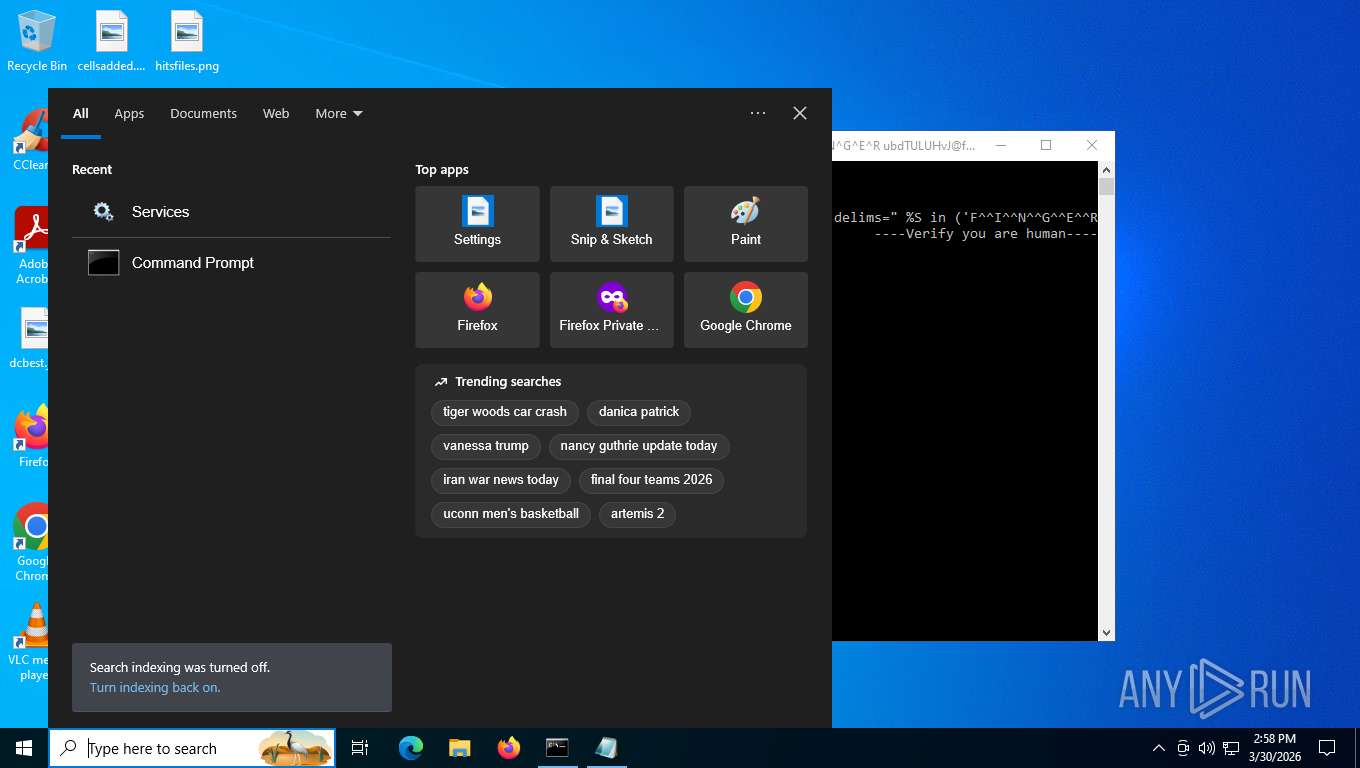Click the Recent heading
Viewport: 1360px width, 768px height.
coord(92,170)
